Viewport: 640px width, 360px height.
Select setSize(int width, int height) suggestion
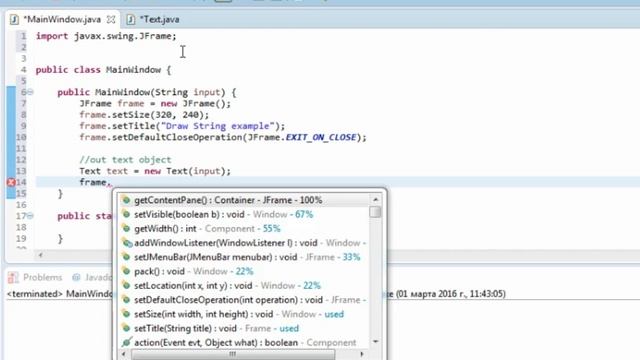[244, 314]
